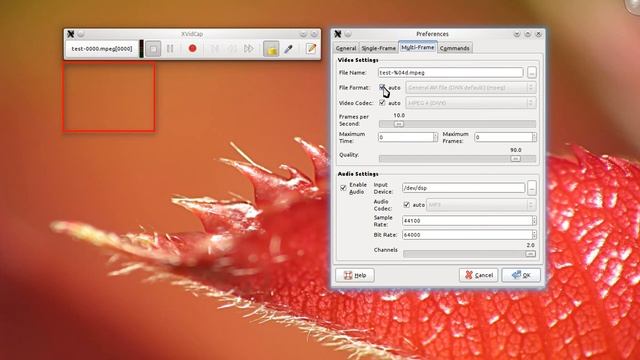The width and height of the screenshot is (640, 360).
Task: Browse for file name with ... button
Action: coord(531,73)
